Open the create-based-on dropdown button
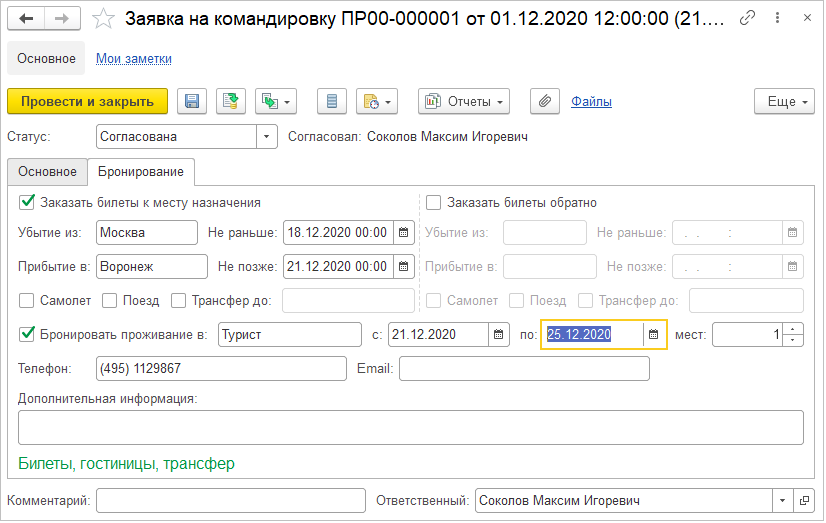This screenshot has height=523, width=826. (x=276, y=101)
